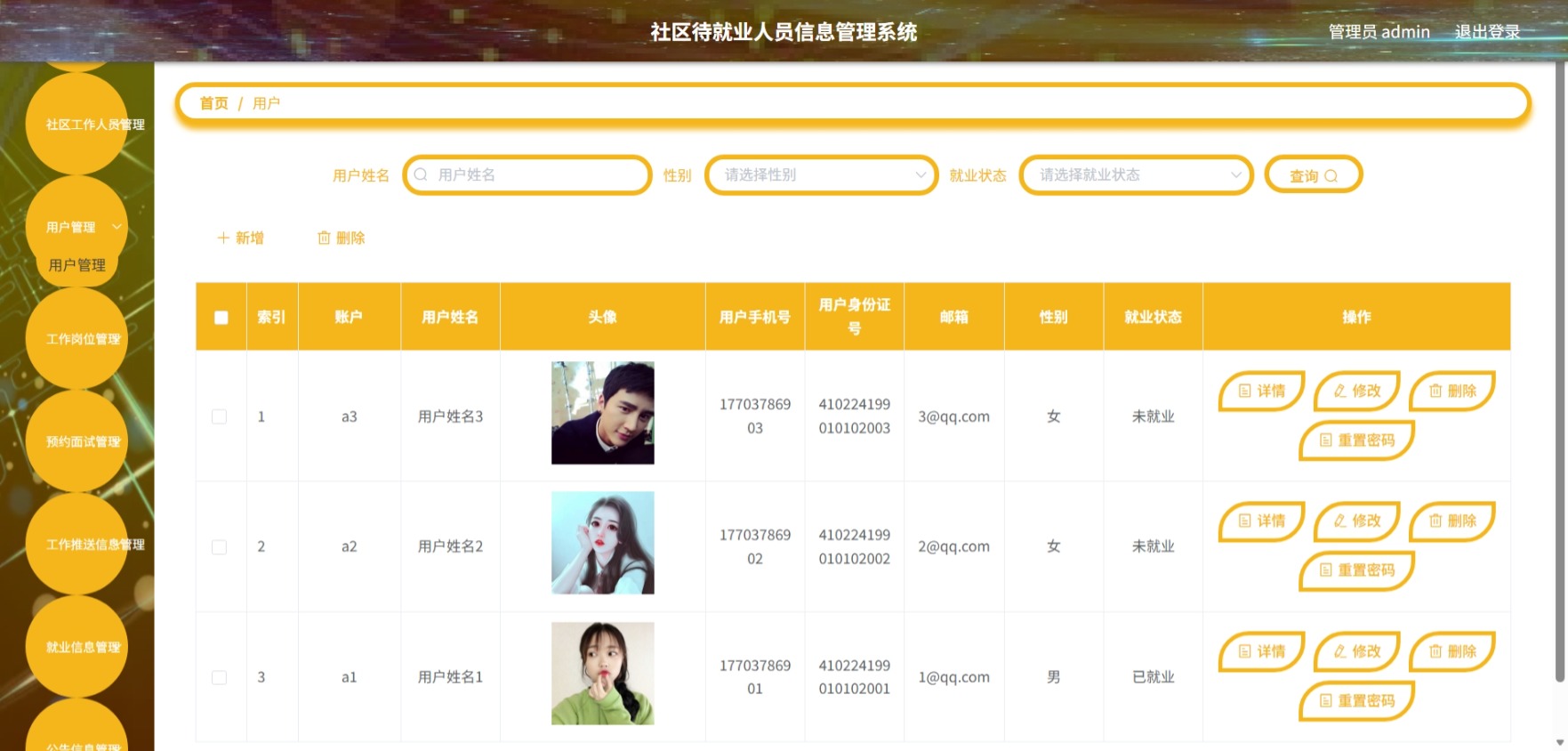Open 详情 for user a3
Image resolution: width=1568 pixels, height=751 pixels.
[x=1261, y=391]
